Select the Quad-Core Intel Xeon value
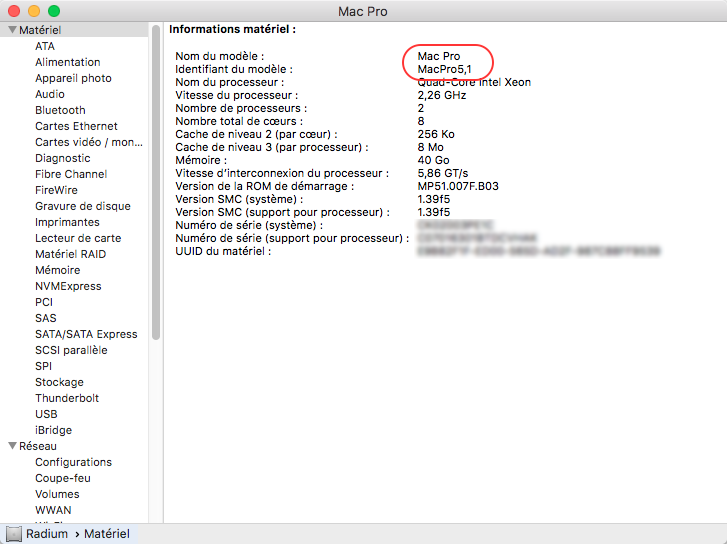This screenshot has height=544, width=727. (x=474, y=83)
